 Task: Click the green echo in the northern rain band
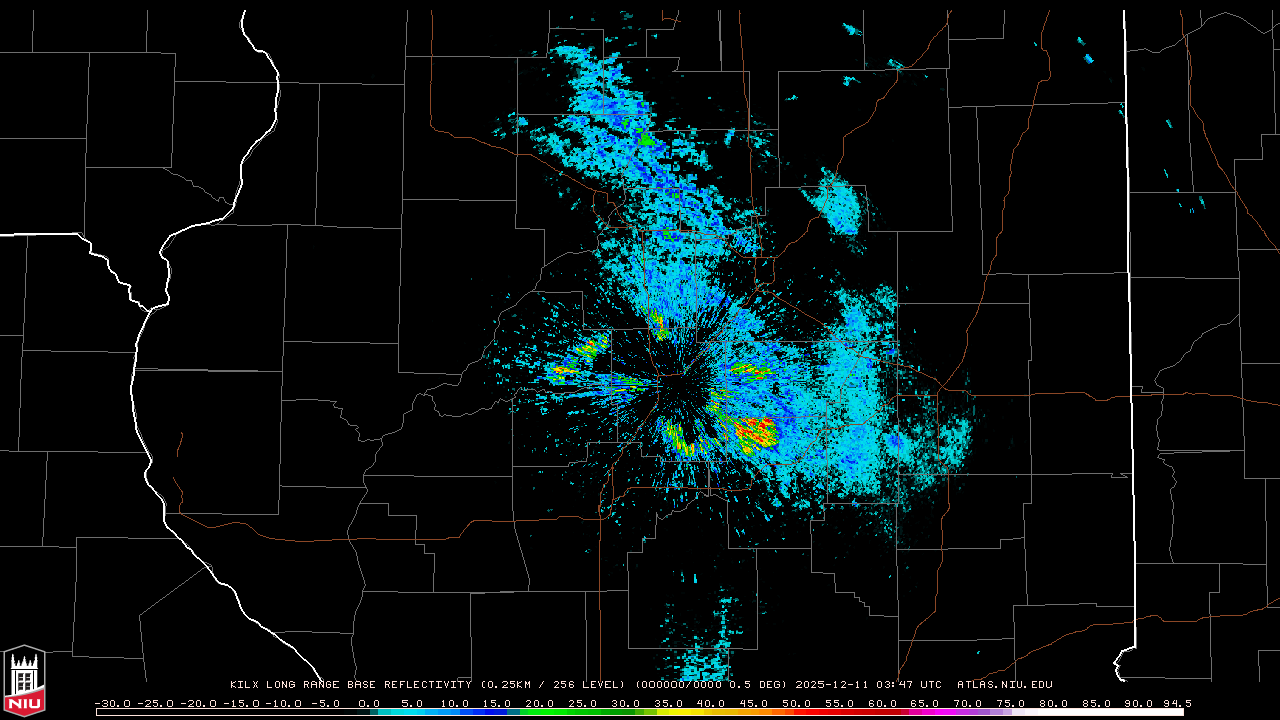click(x=647, y=139)
